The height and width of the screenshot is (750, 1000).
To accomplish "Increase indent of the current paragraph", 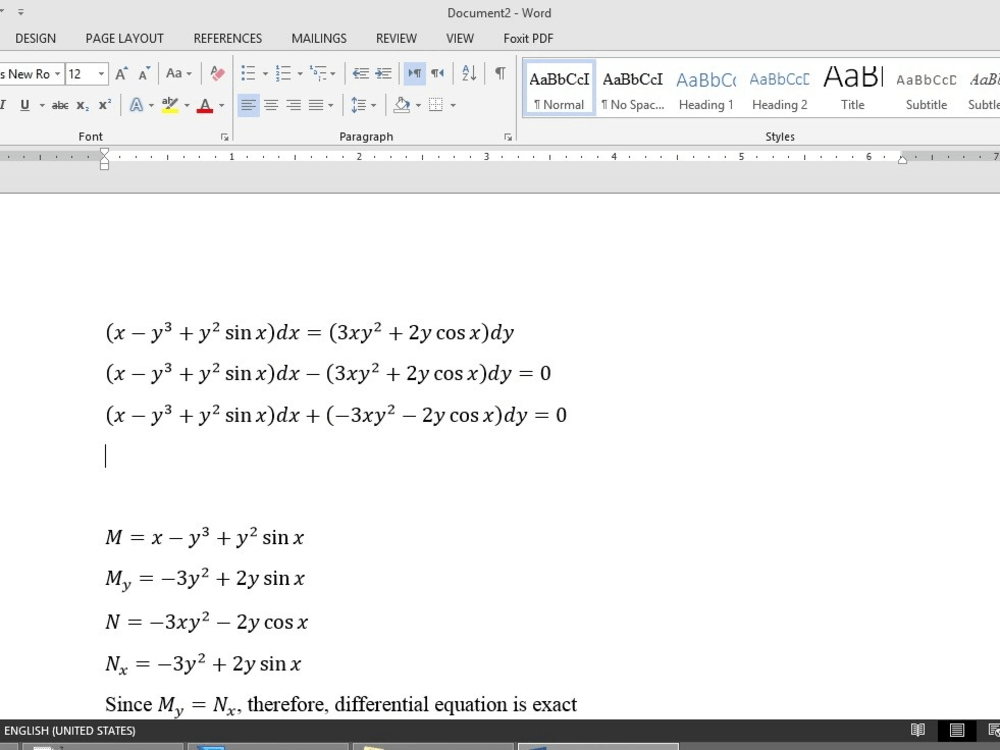I will click(x=383, y=73).
